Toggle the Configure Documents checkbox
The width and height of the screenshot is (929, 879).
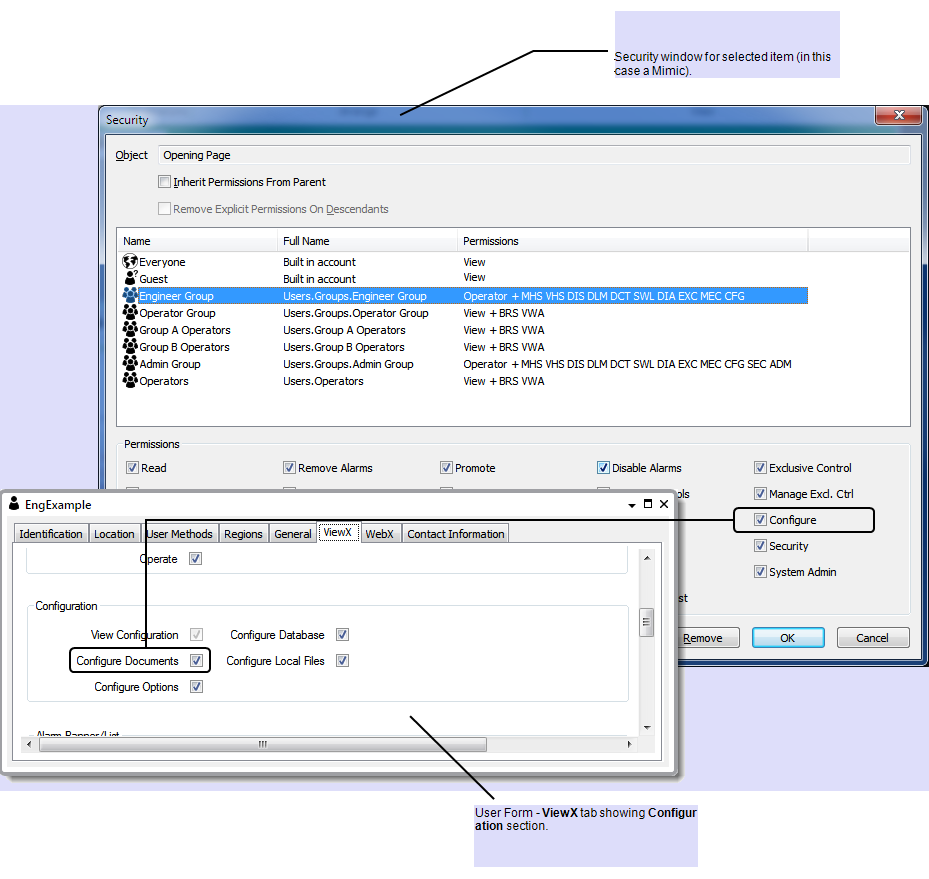click(x=197, y=661)
